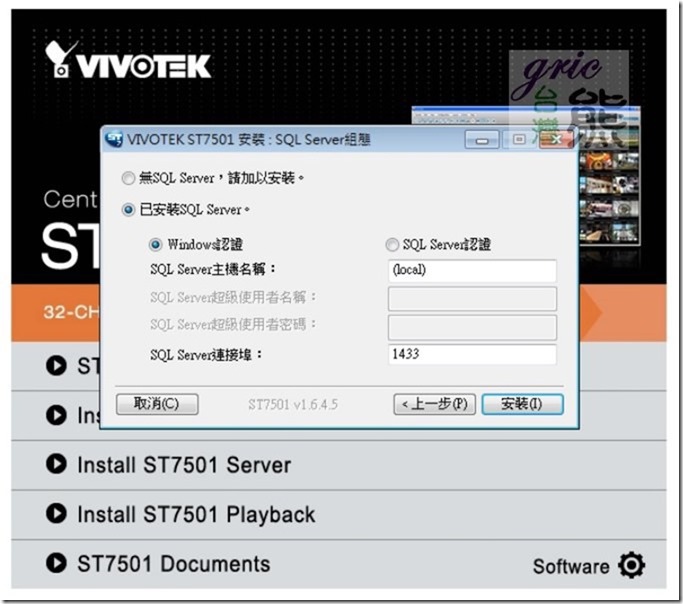Minimize the VIVOTEK ST7501 install dialog

[x=482, y=140]
